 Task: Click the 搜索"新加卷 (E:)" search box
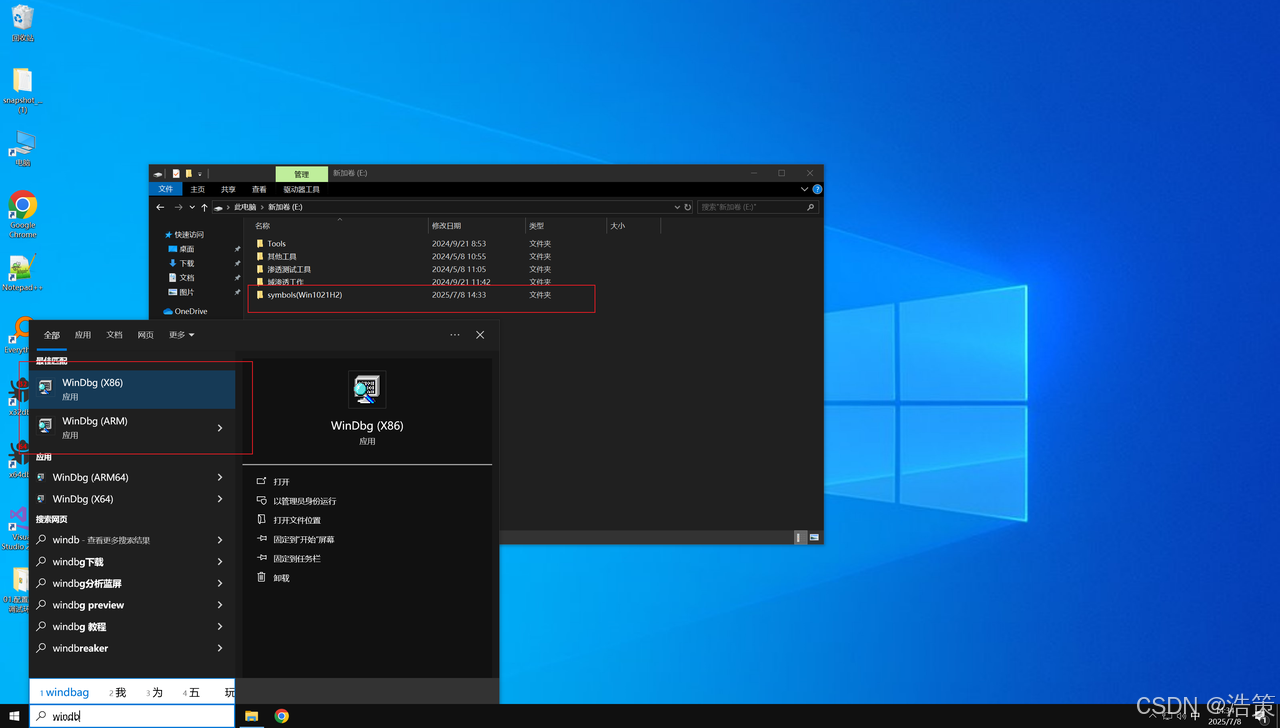coord(757,207)
